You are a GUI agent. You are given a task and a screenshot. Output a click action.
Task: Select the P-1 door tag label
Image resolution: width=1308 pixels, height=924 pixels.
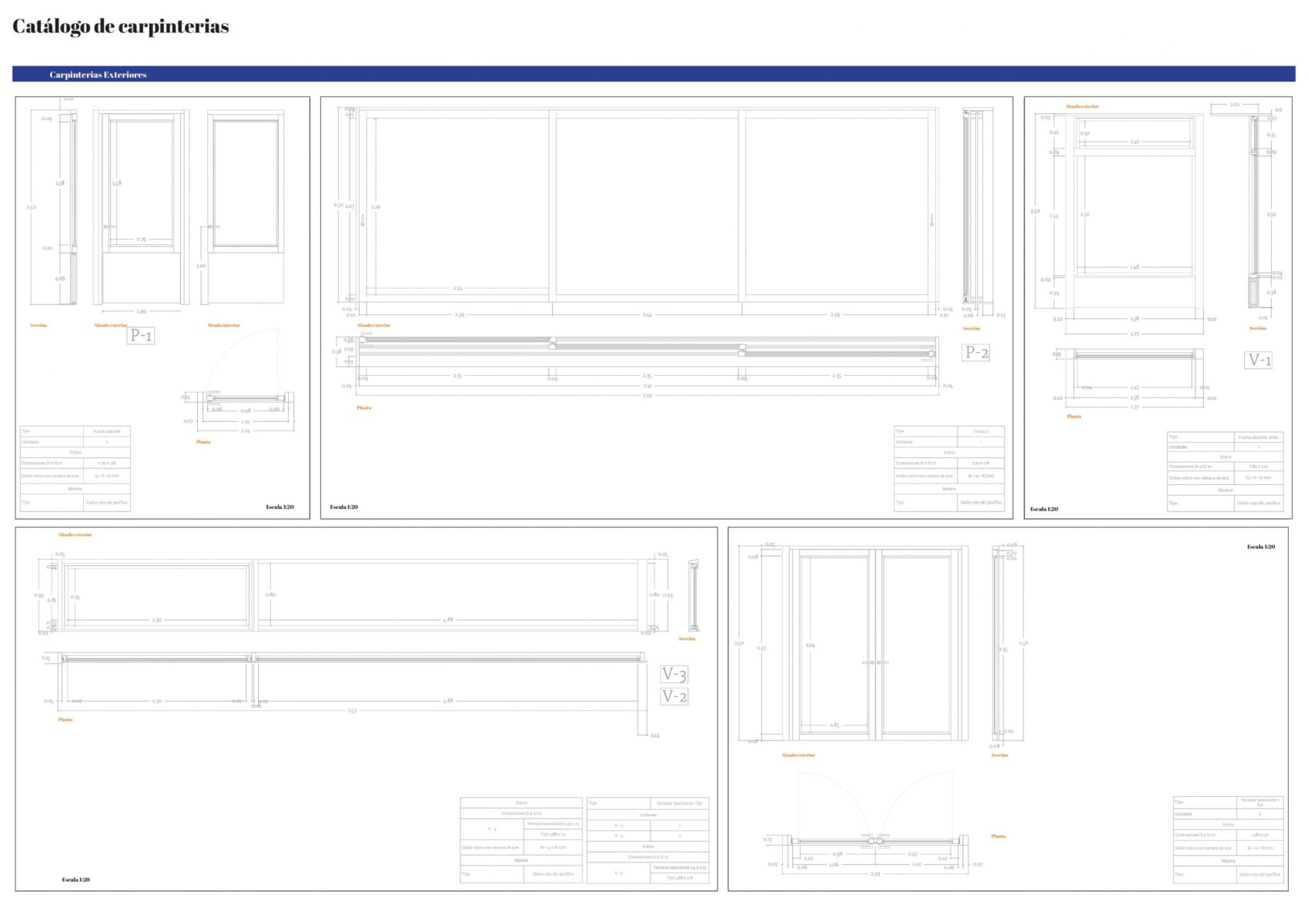click(x=141, y=335)
